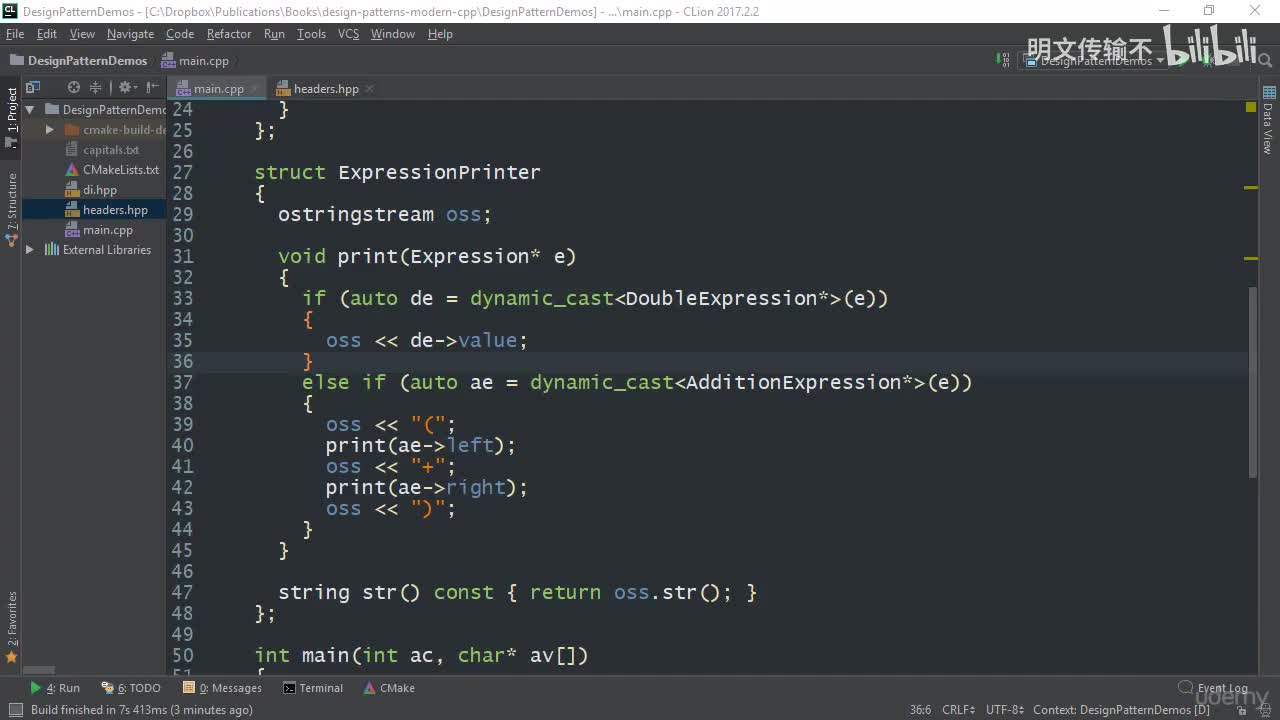
Task: Toggle the 2: Favorites tool window
Action: click(11, 627)
